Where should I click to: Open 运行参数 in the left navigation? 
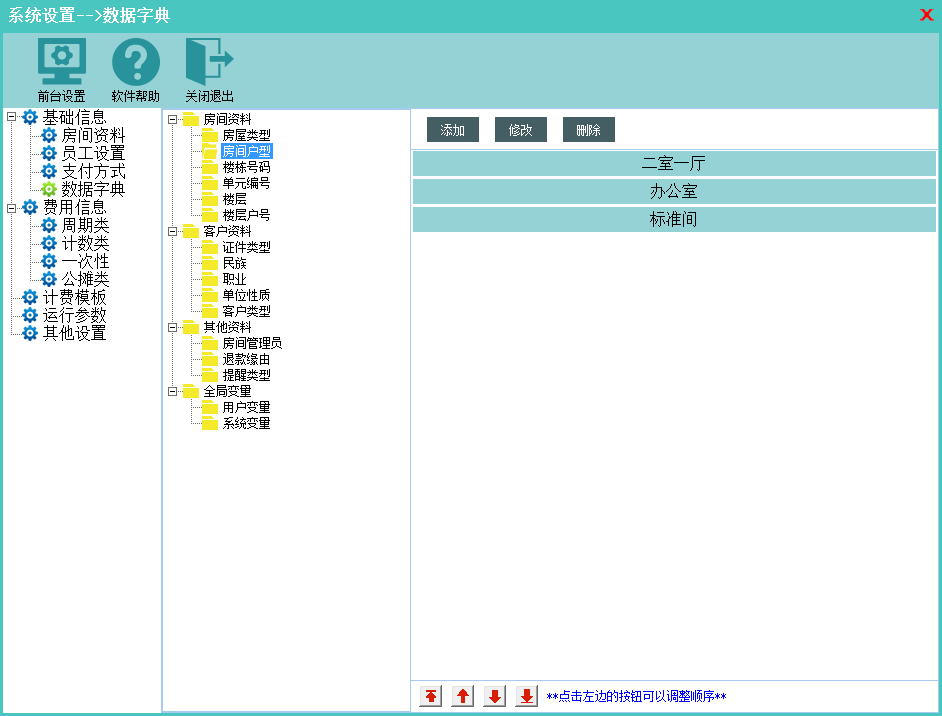click(x=74, y=315)
